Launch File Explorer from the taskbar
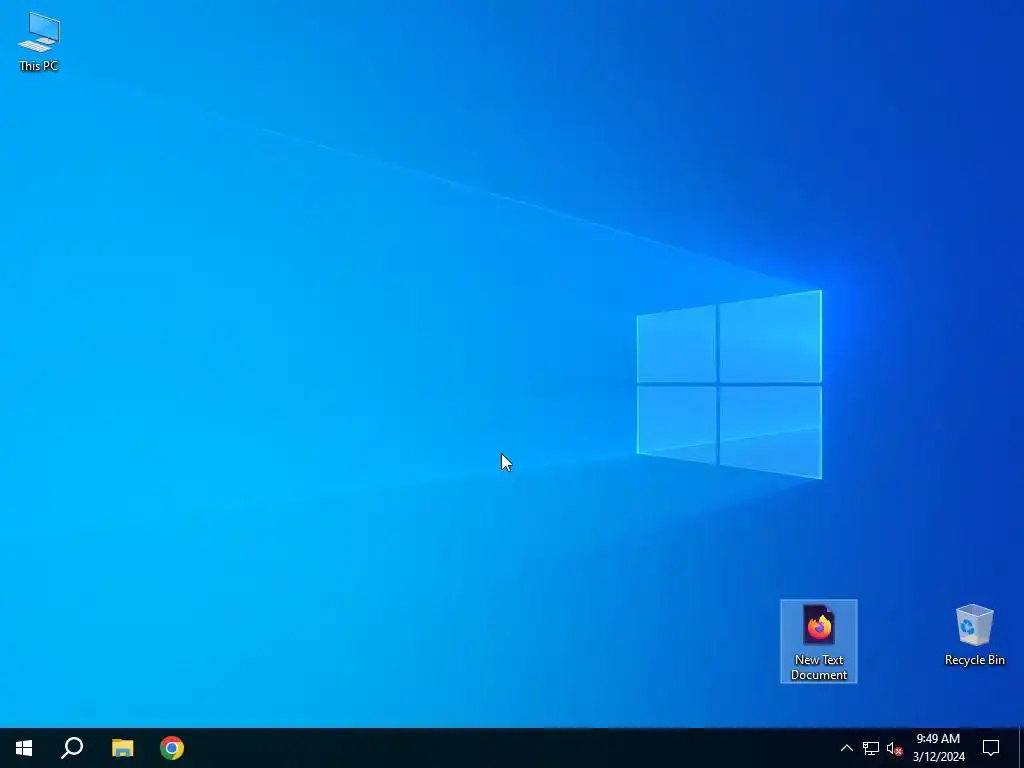 tap(122, 748)
